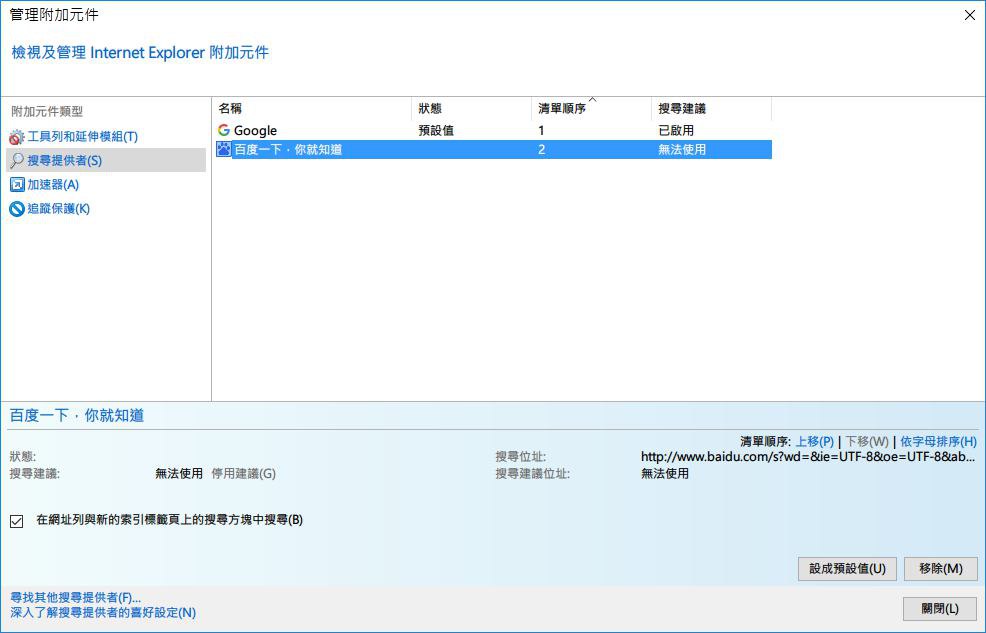Click 設成預設值(U) button
Screen dimensions: 986x633
(847, 569)
